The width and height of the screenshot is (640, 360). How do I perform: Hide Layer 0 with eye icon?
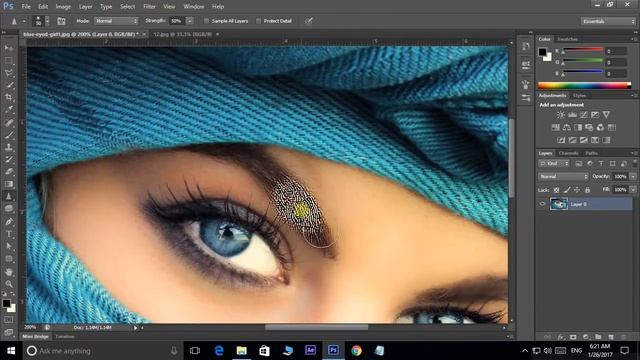[x=542, y=204]
